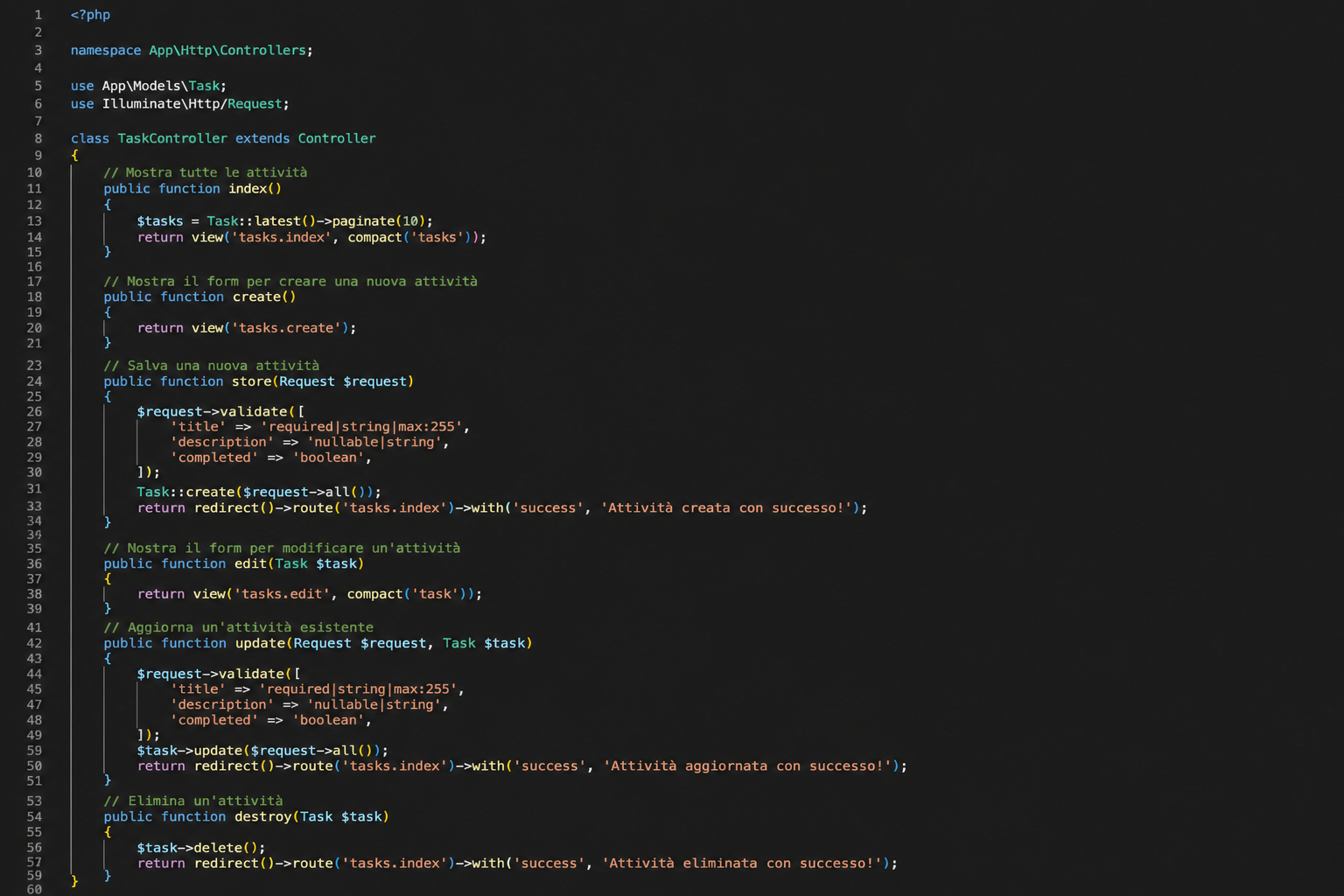Click line number 42 in gutter
Image resolution: width=1344 pixels, height=896 pixels.
[34, 643]
